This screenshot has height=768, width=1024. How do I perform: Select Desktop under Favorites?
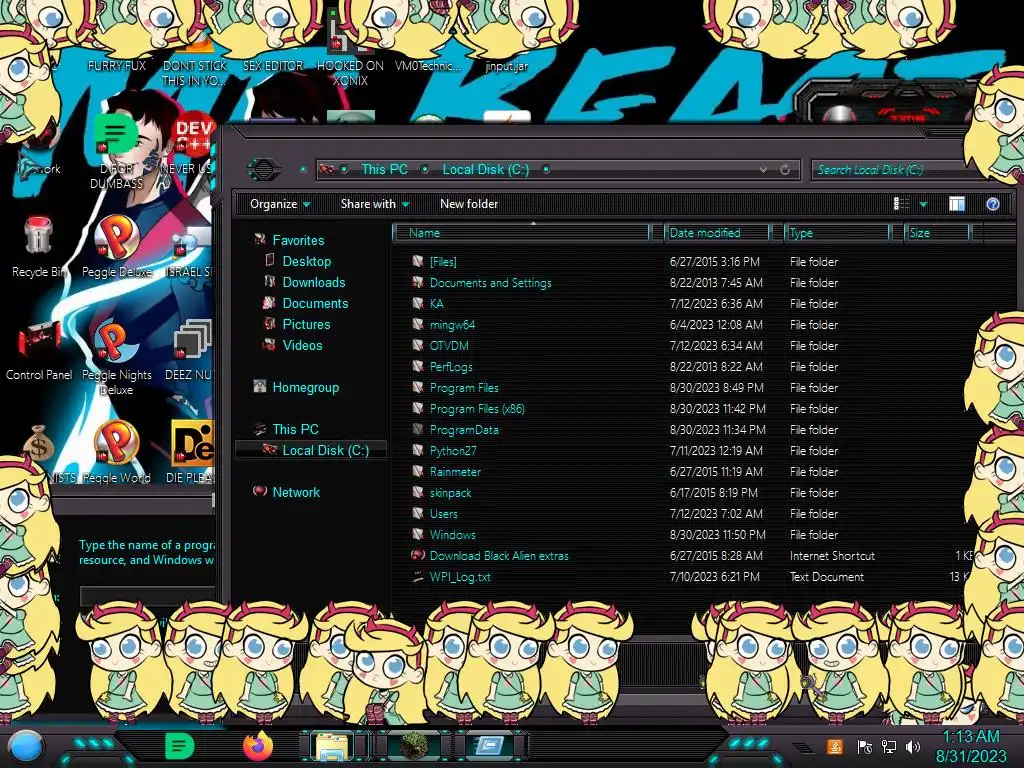[306, 261]
